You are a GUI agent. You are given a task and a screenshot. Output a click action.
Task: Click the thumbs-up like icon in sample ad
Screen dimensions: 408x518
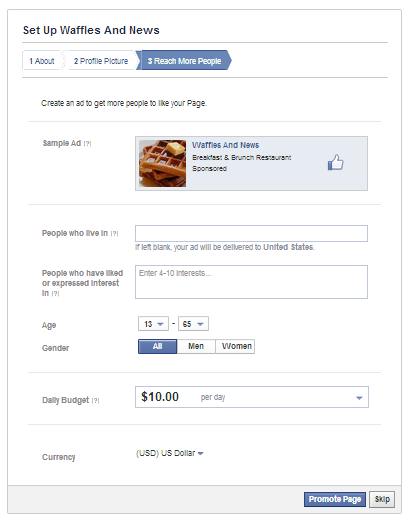[x=336, y=163]
